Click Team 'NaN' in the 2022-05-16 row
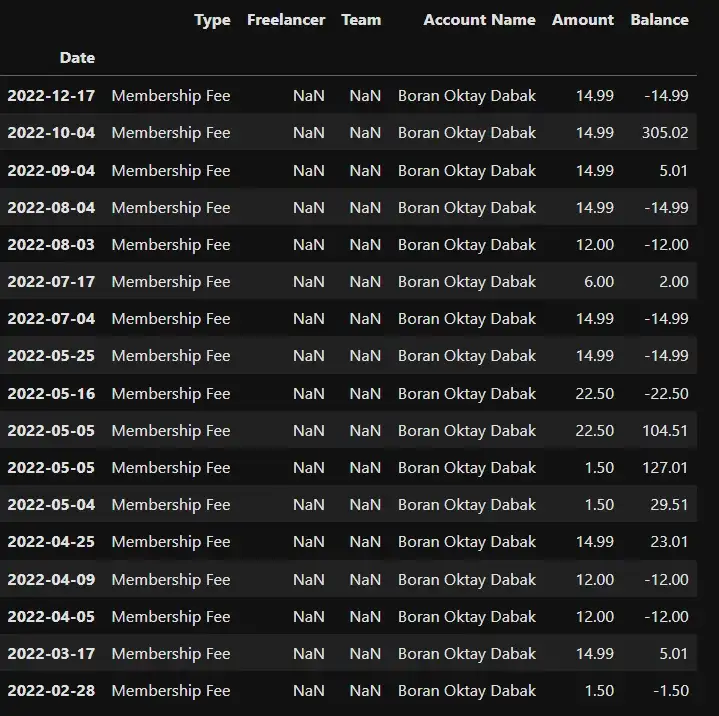719x716 pixels. (365, 394)
